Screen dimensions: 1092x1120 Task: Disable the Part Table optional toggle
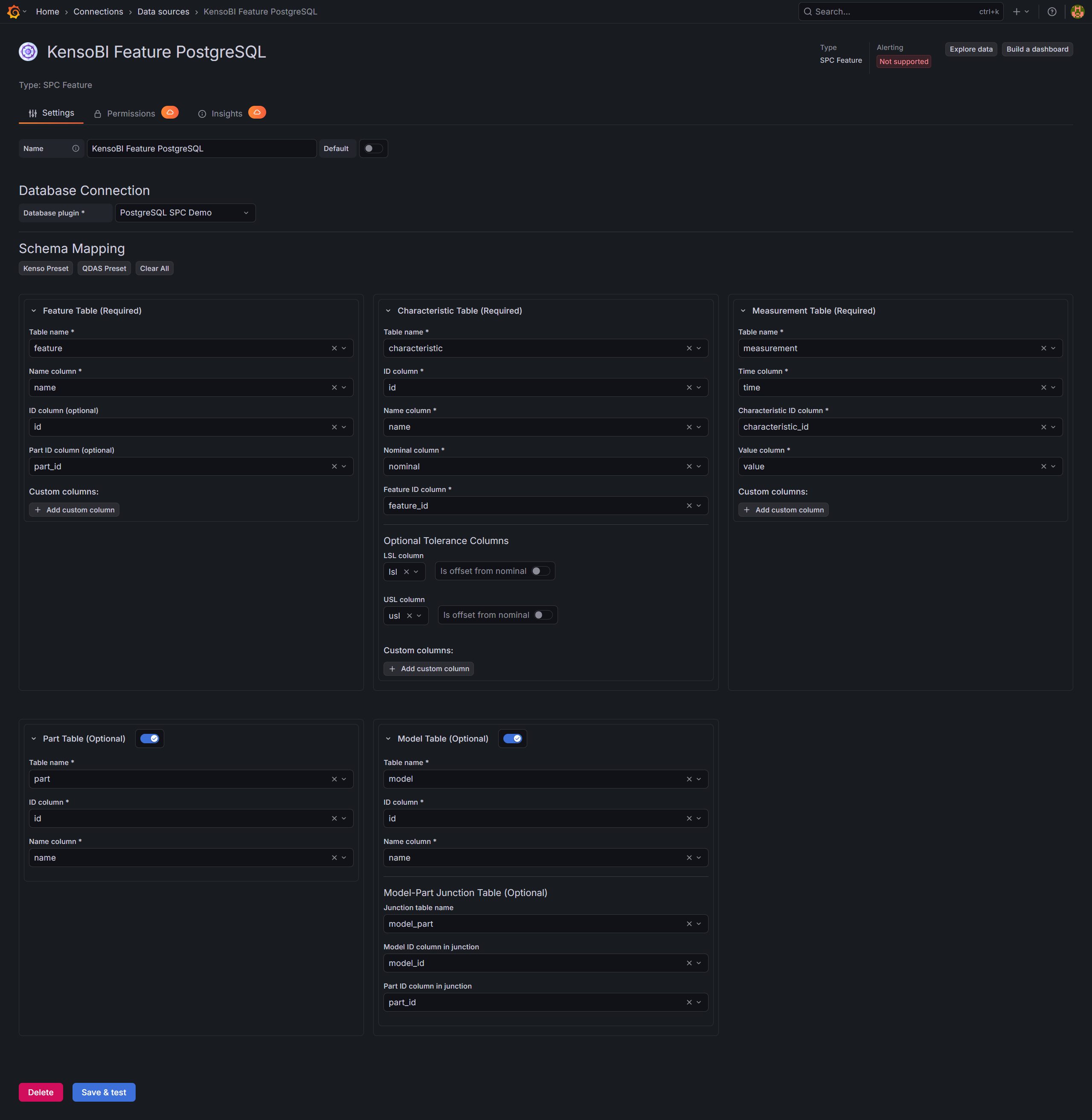pos(150,739)
